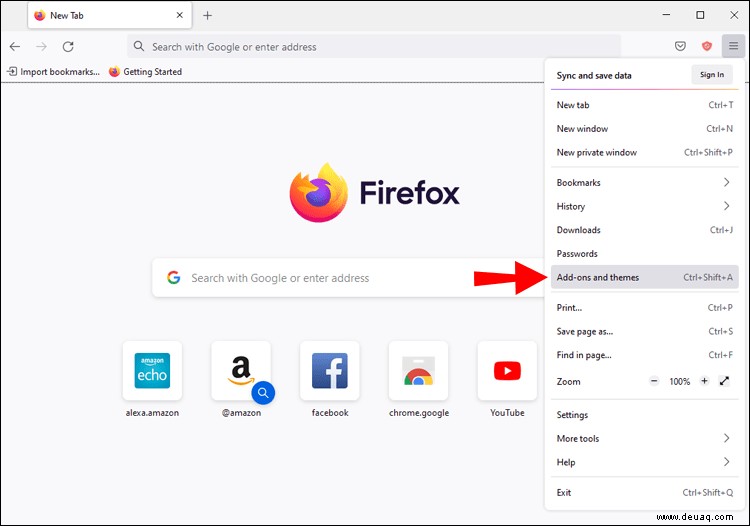The width and height of the screenshot is (750, 526).
Task: Reset zoom at 100% label
Action: [x=679, y=382]
